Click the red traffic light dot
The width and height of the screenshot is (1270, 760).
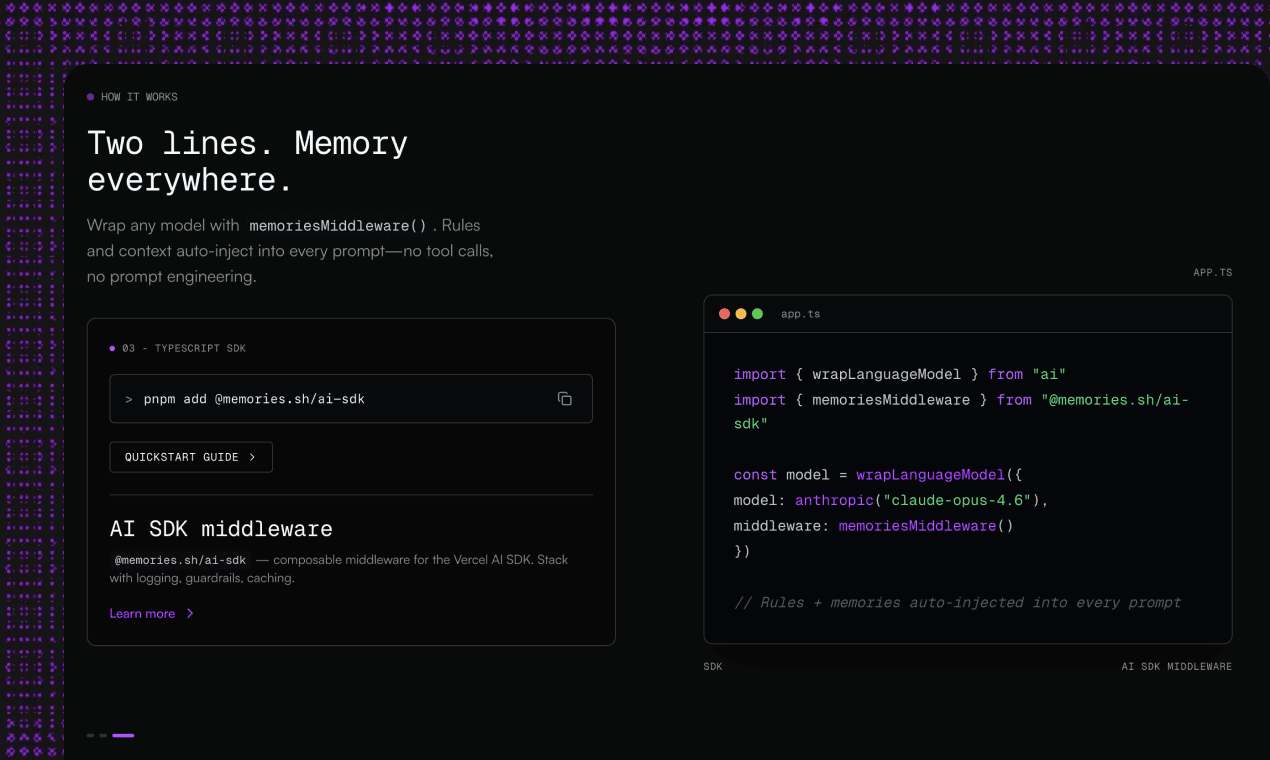(x=724, y=313)
